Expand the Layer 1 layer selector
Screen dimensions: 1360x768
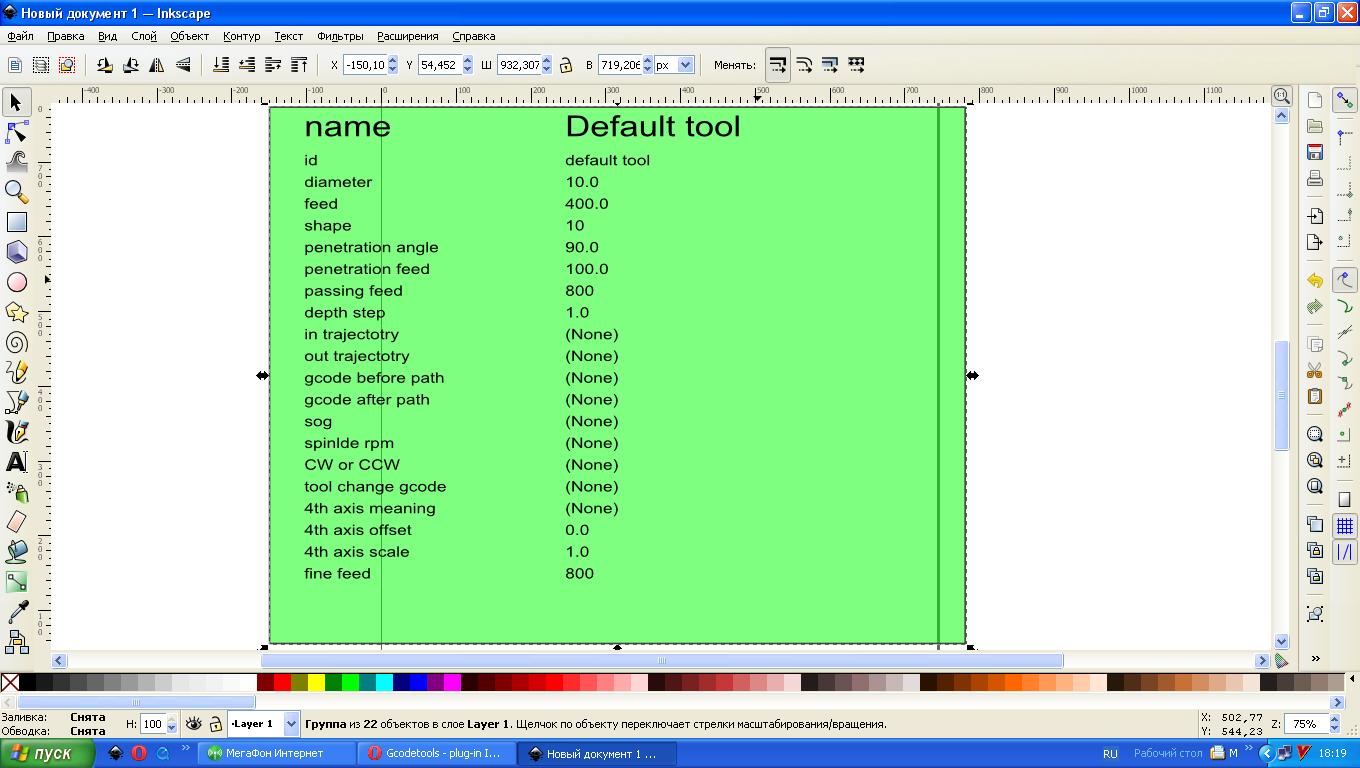pyautogui.click(x=291, y=724)
